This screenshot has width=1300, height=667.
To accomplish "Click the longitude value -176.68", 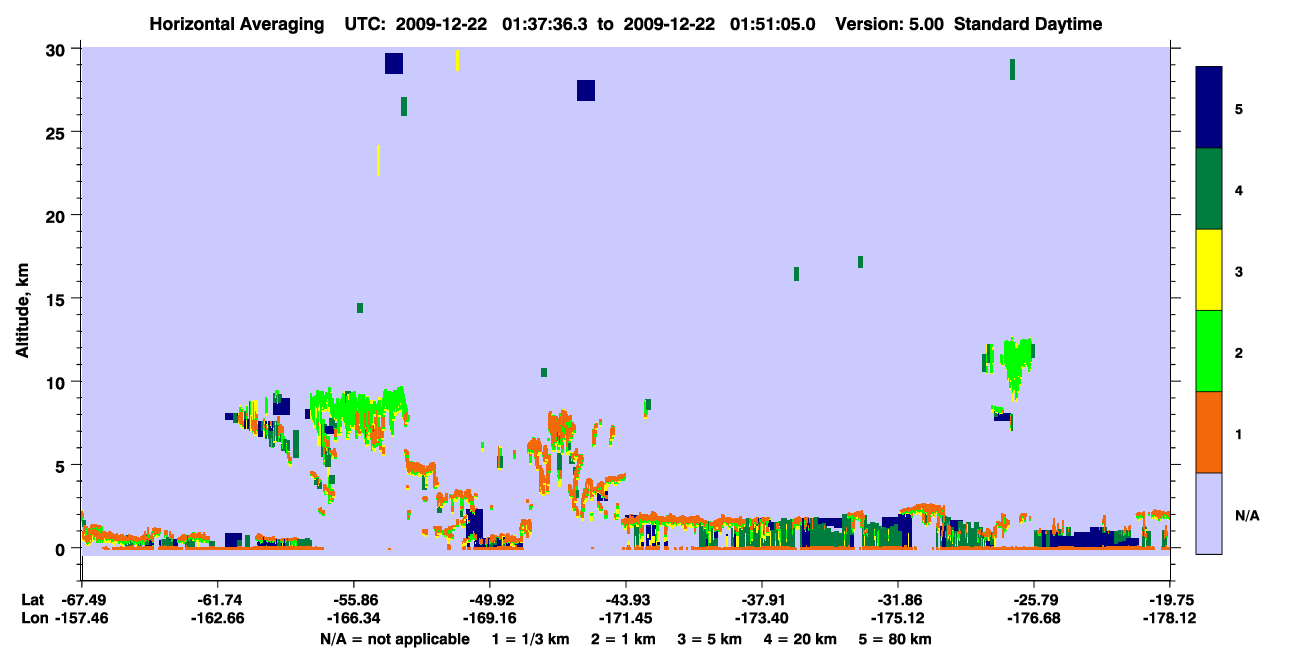I will (1034, 618).
